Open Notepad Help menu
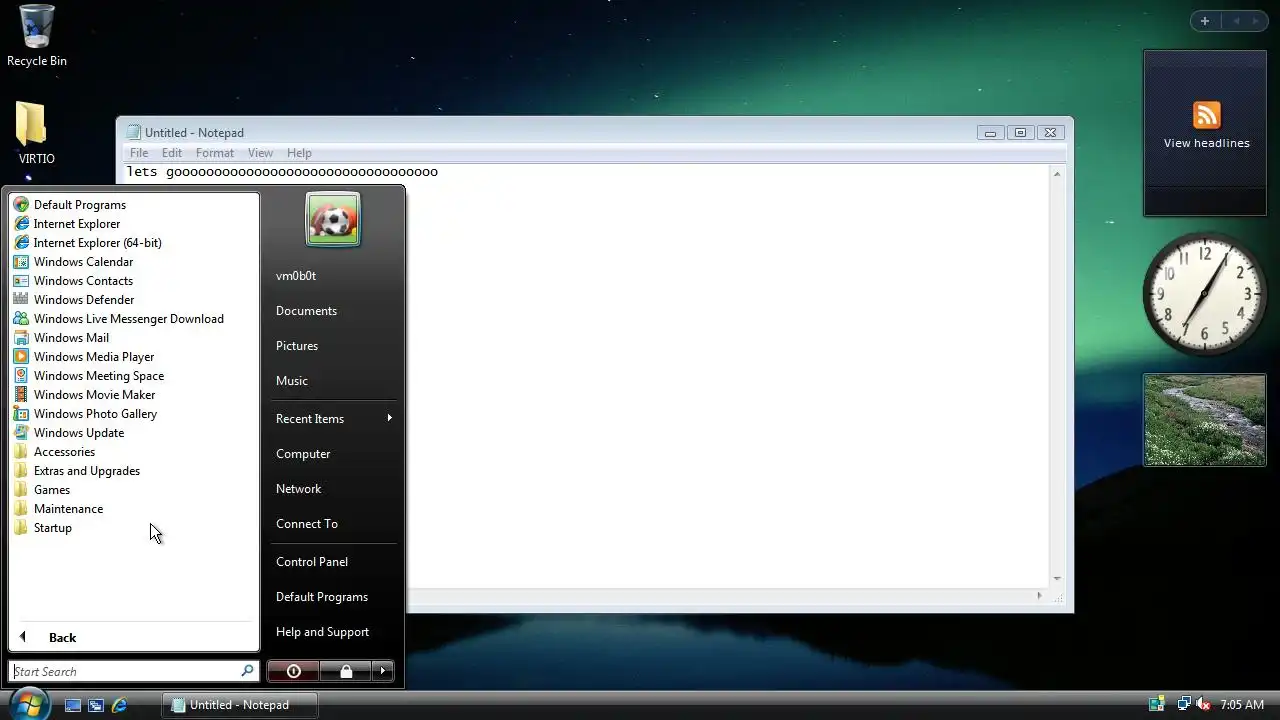Image resolution: width=1280 pixels, height=720 pixels. click(x=299, y=153)
